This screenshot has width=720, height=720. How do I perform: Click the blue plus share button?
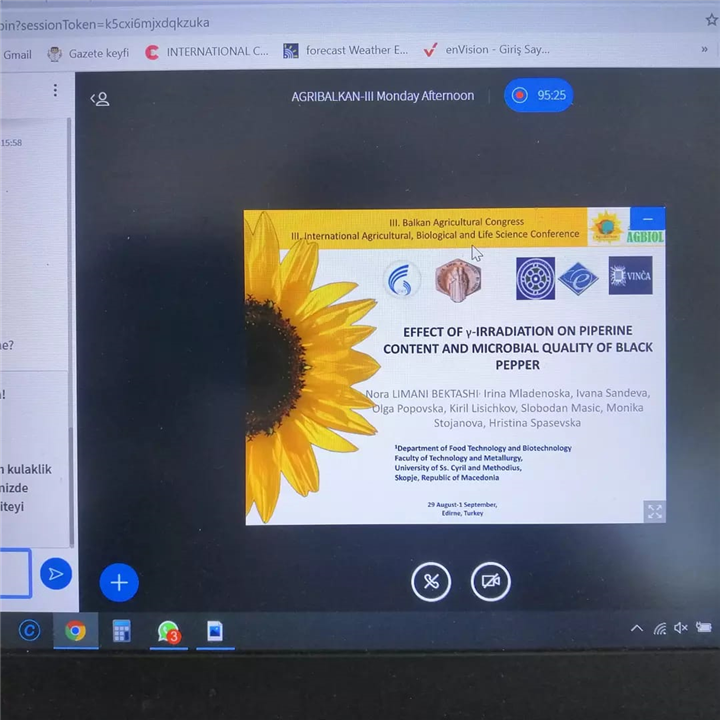tap(119, 582)
